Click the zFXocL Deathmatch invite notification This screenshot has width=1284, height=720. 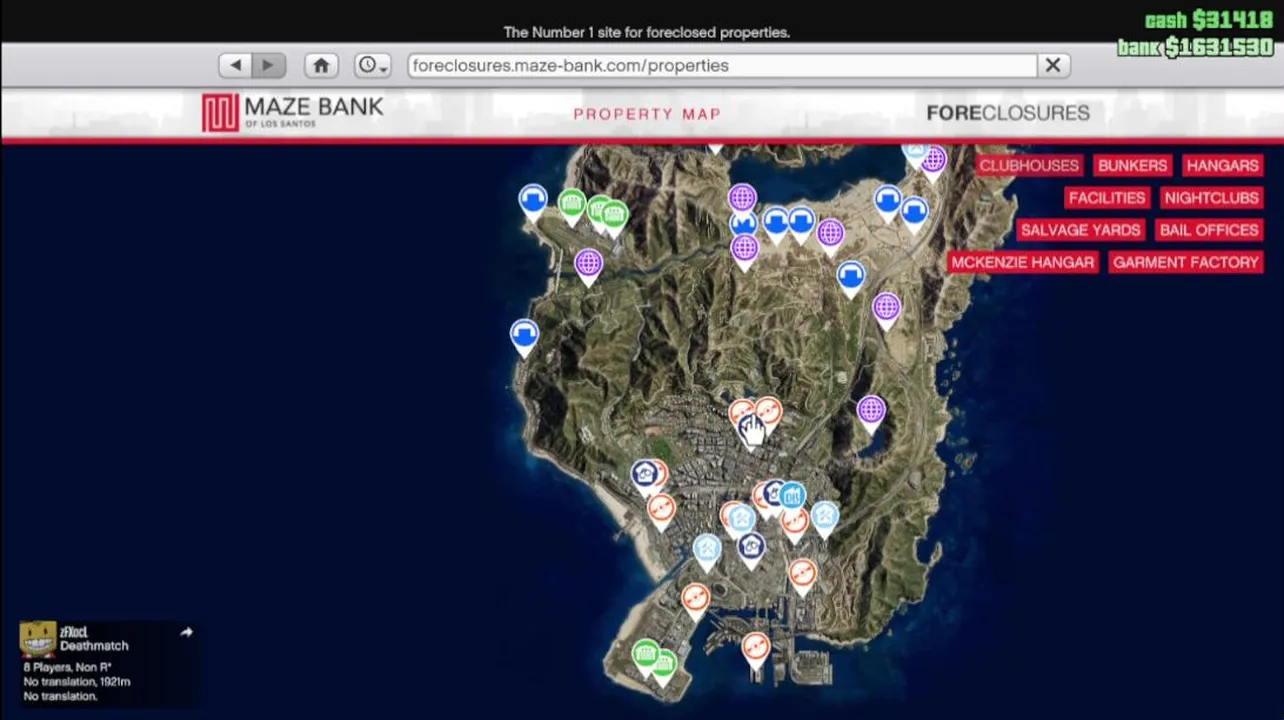108,663
